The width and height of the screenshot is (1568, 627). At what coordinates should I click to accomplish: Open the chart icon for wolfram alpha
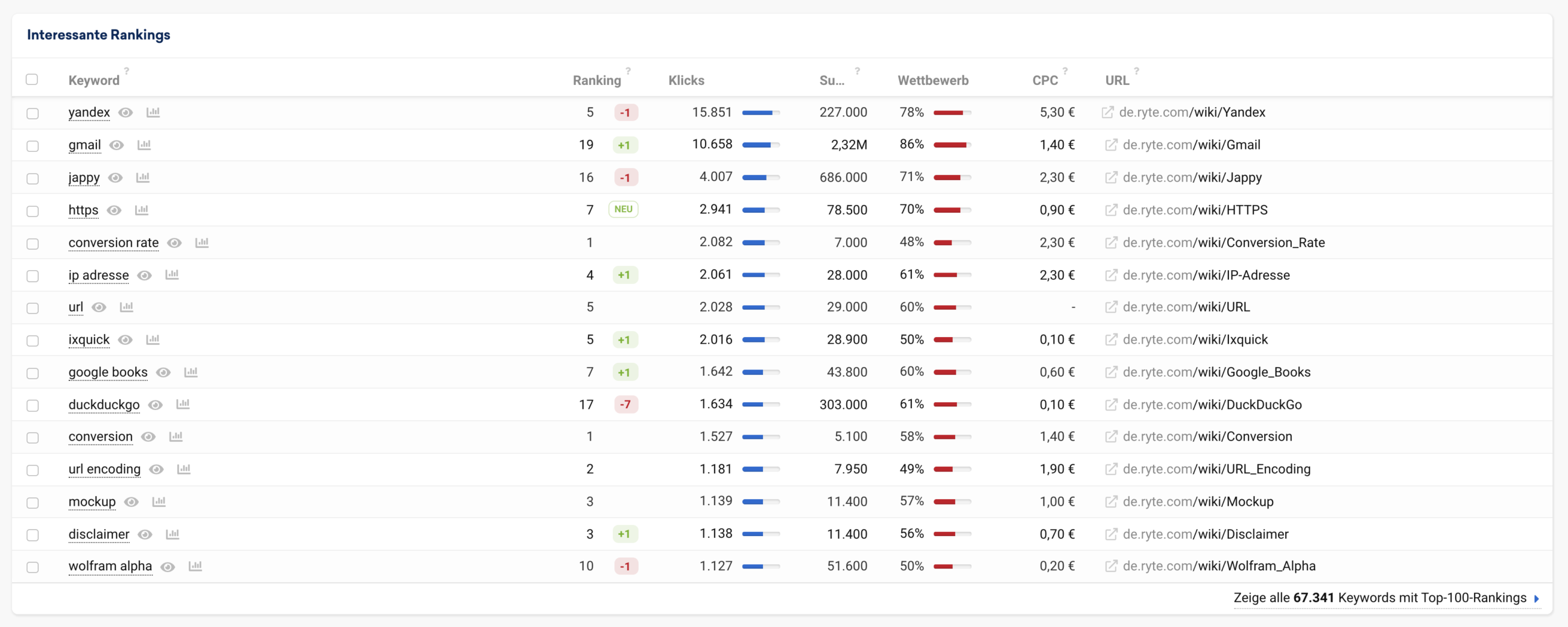coord(195,566)
